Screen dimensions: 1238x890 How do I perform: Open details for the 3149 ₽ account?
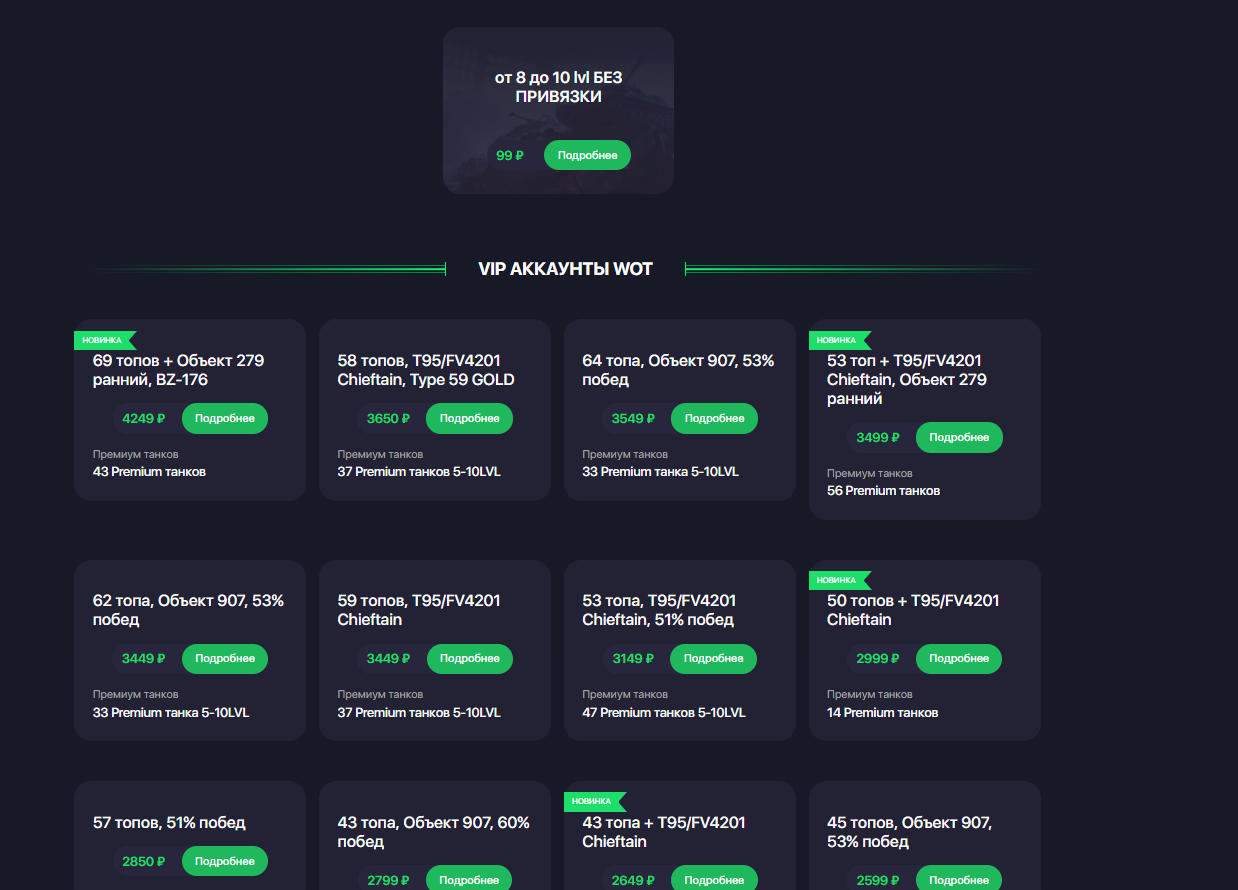click(x=714, y=658)
